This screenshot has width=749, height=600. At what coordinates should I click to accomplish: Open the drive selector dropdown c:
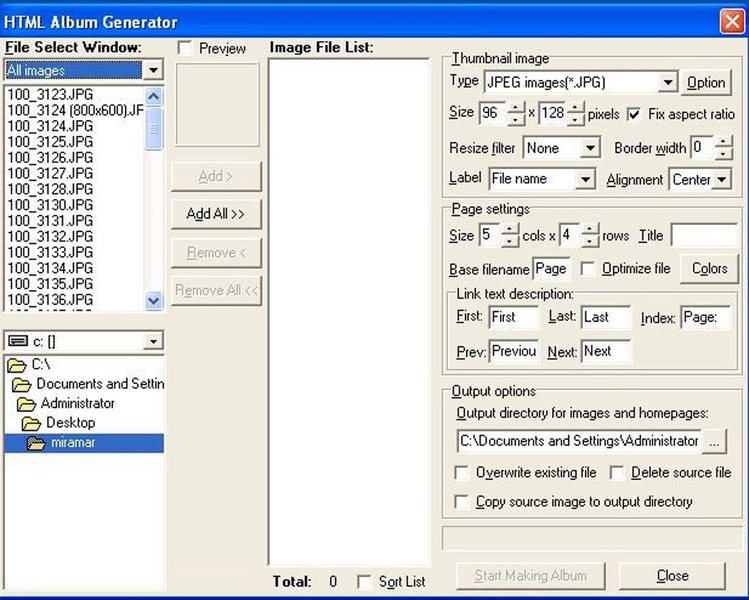(153, 341)
